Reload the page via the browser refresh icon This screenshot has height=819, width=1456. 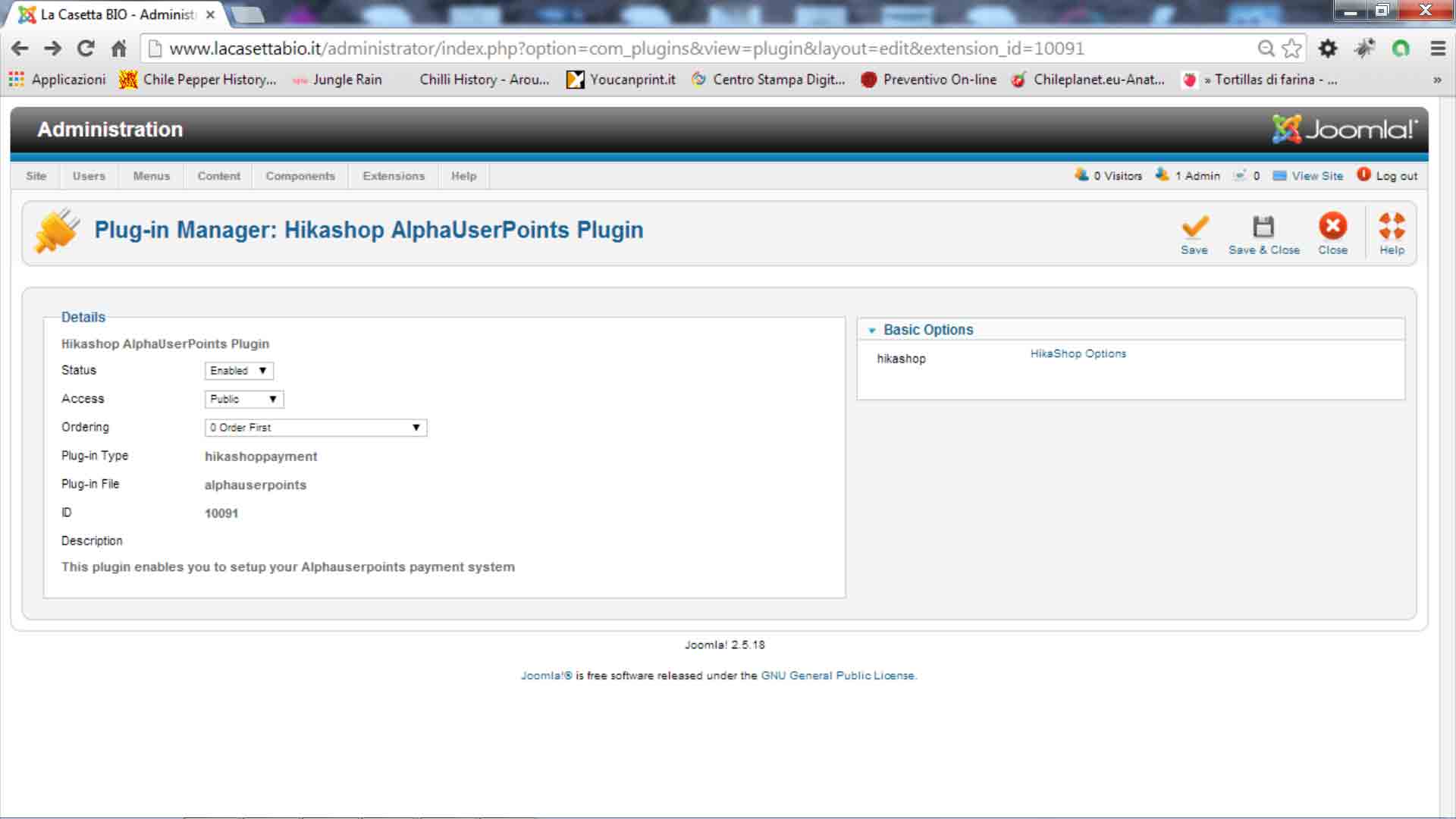pos(86,49)
